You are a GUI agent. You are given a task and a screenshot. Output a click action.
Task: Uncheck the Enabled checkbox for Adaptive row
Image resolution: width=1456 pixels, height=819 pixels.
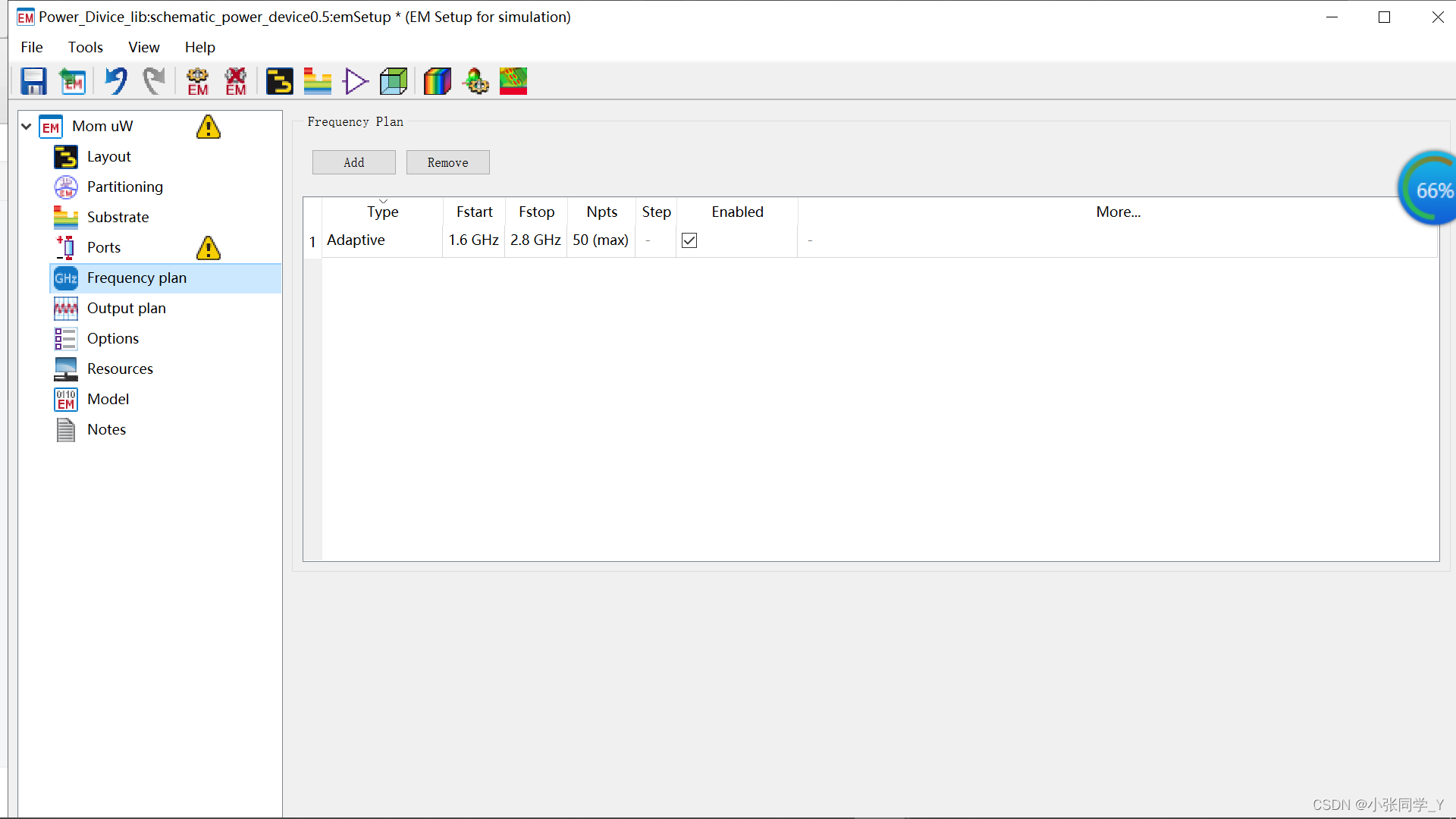(689, 240)
